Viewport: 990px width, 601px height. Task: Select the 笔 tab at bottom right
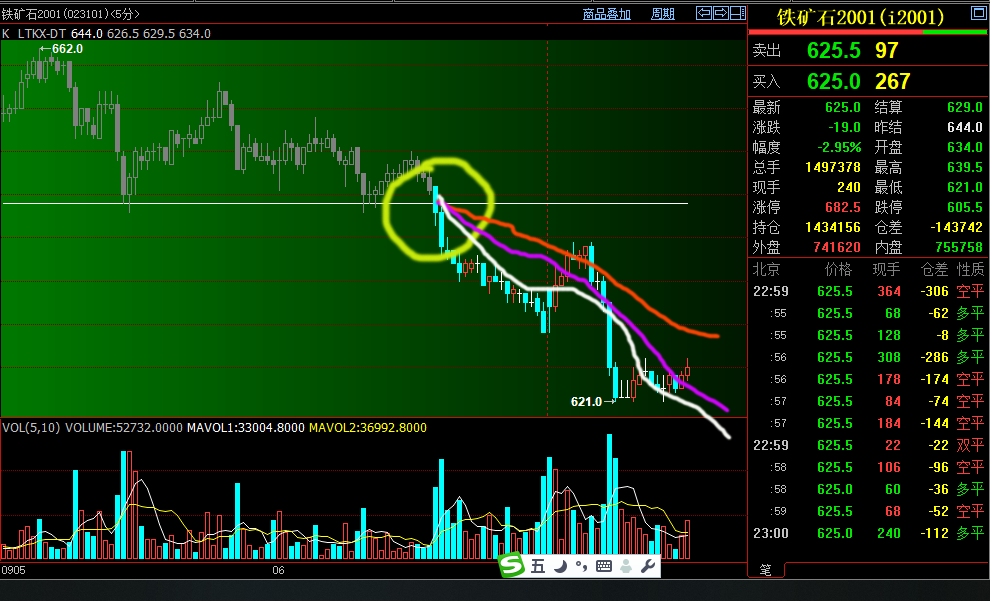[x=766, y=570]
